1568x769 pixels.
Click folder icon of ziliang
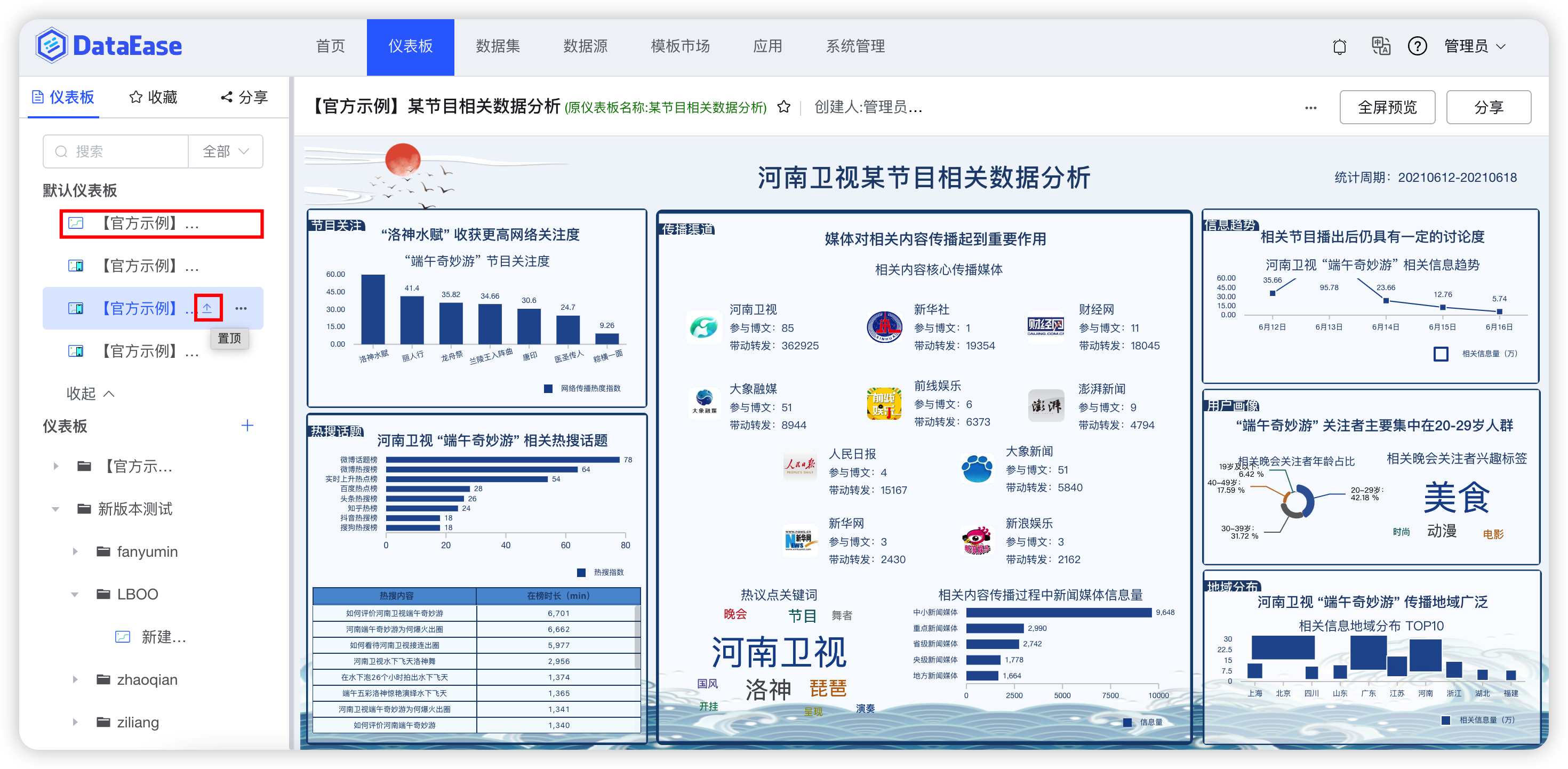click(103, 722)
